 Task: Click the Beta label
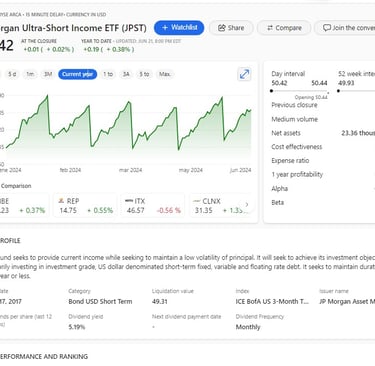point(277,203)
